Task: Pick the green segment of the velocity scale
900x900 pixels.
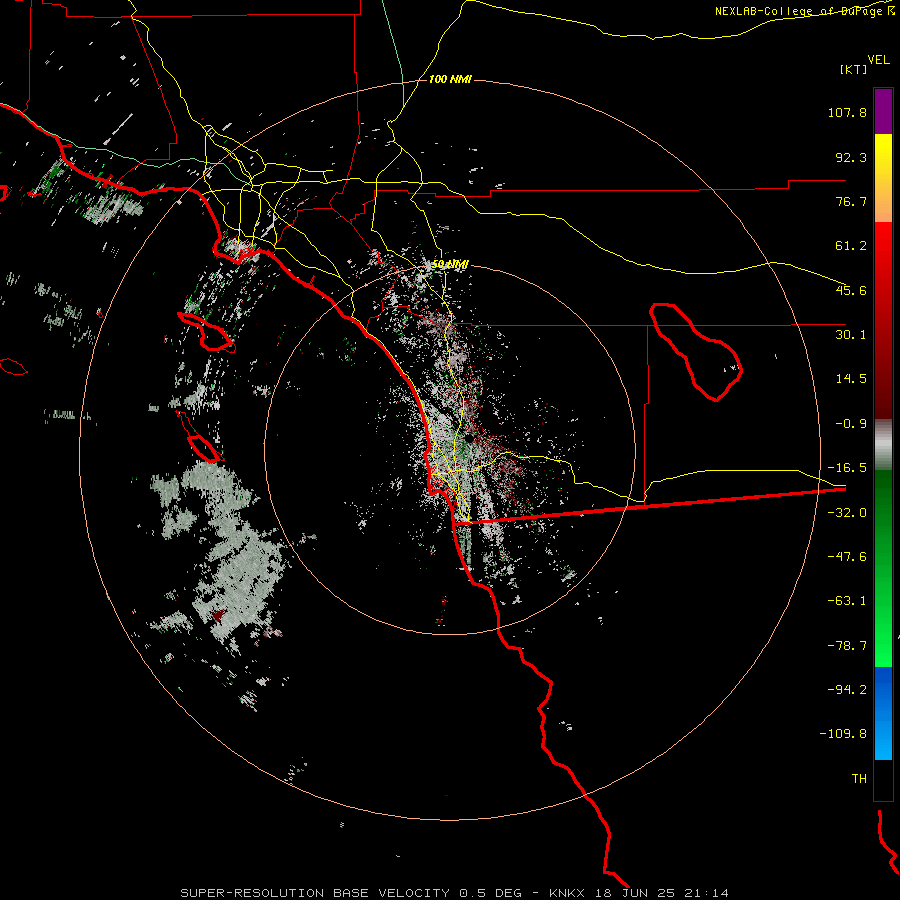Action: coord(883,568)
